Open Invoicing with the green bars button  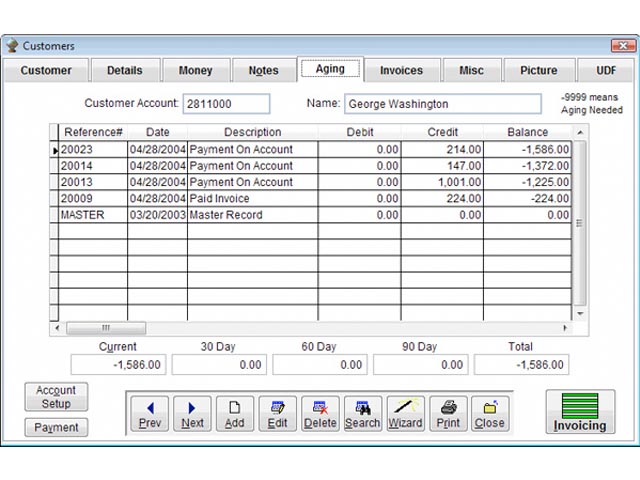[x=580, y=412]
